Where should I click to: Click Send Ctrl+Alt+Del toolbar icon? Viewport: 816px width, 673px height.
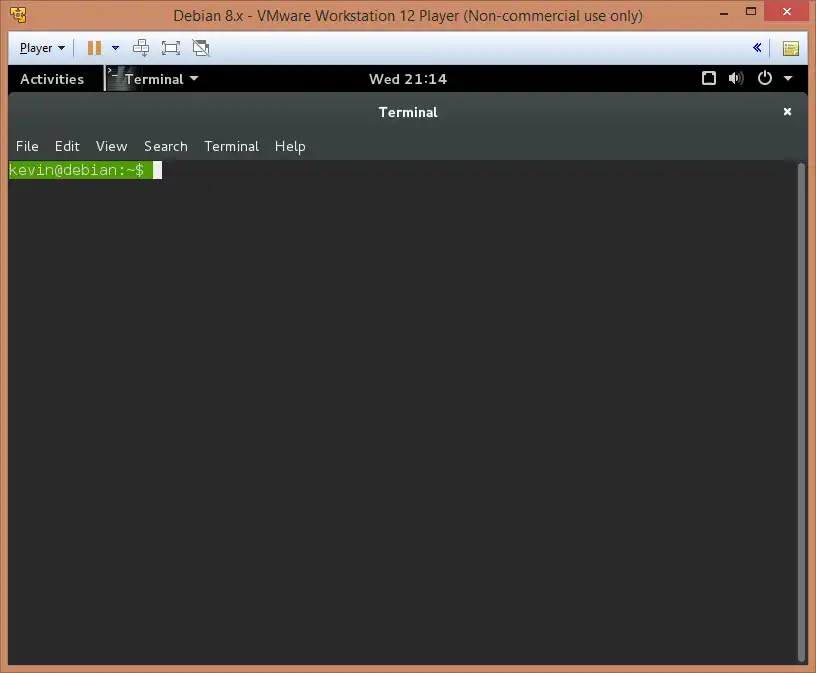click(x=141, y=48)
